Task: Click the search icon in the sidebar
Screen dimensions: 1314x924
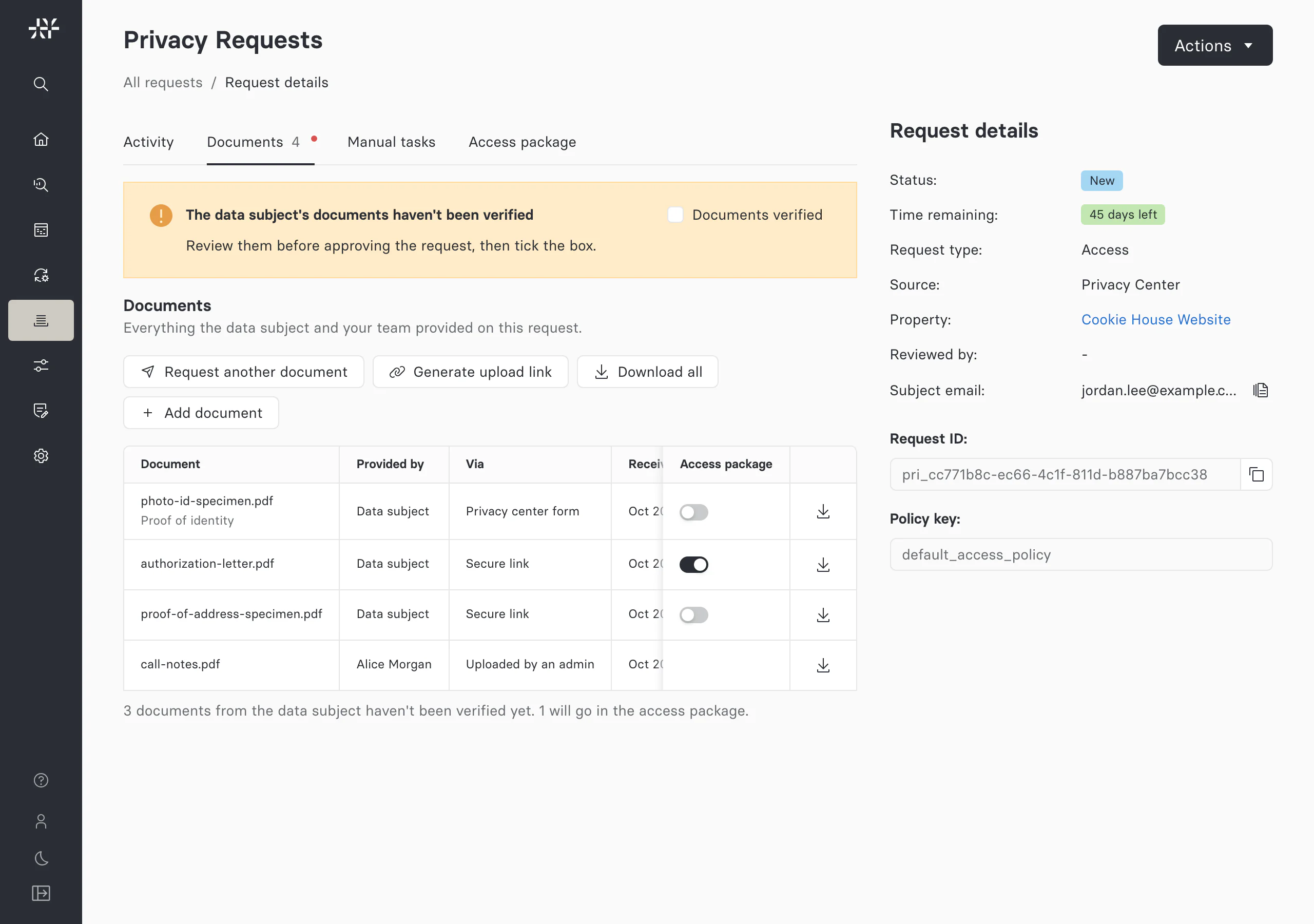Action: coord(41,84)
